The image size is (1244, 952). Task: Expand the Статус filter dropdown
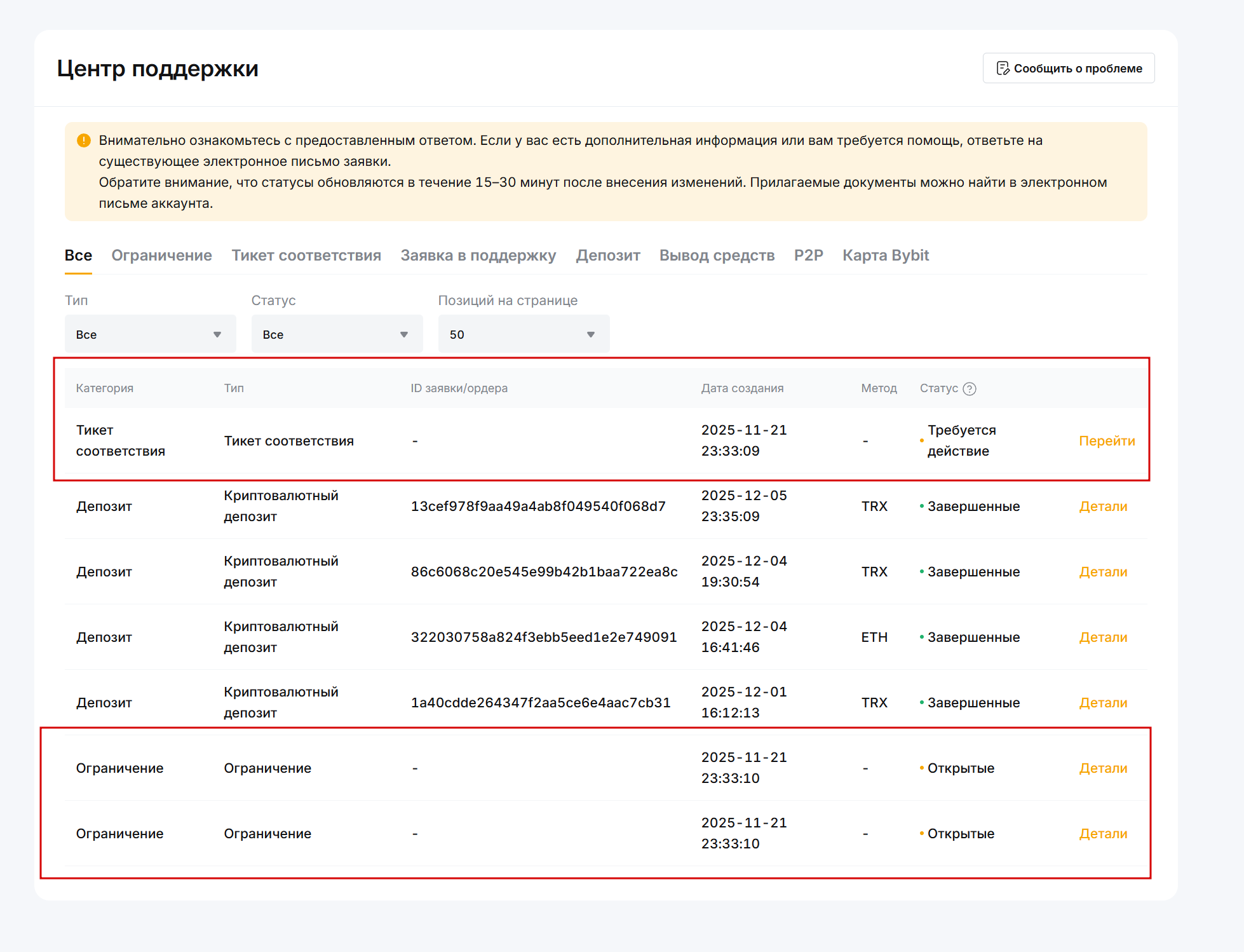coord(337,334)
